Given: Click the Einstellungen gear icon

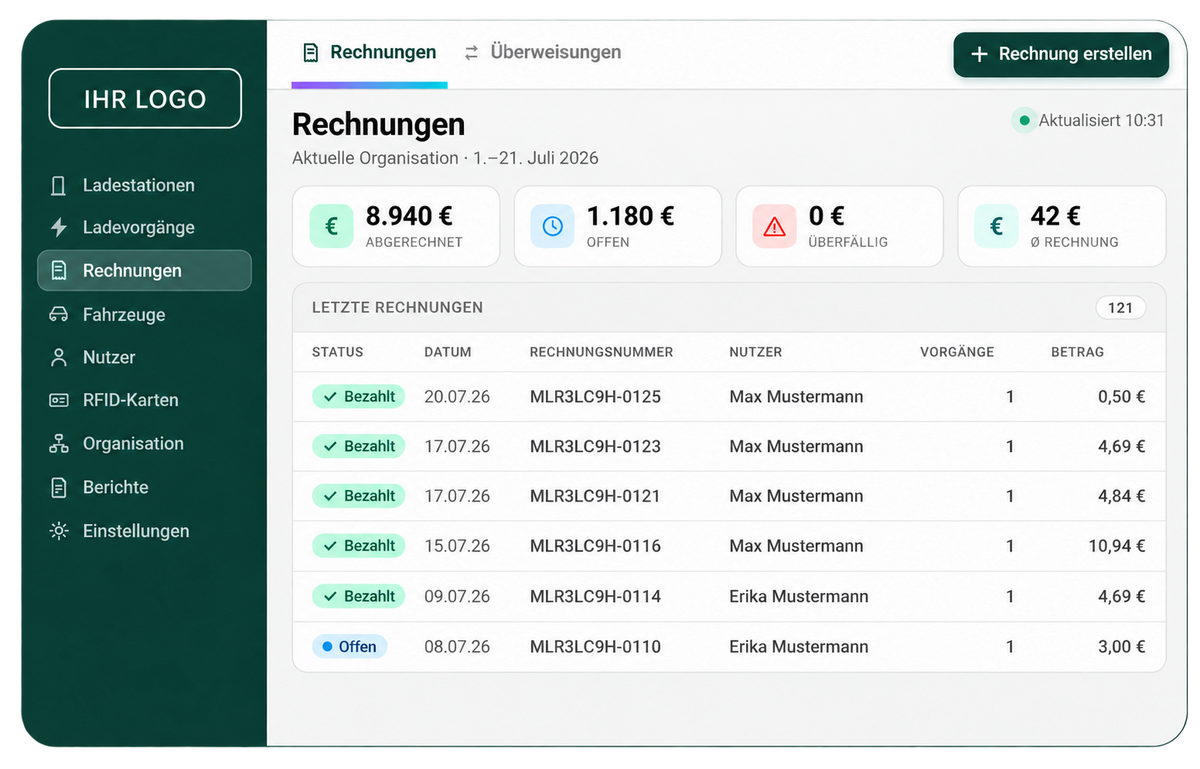Looking at the screenshot, I should coord(59,531).
